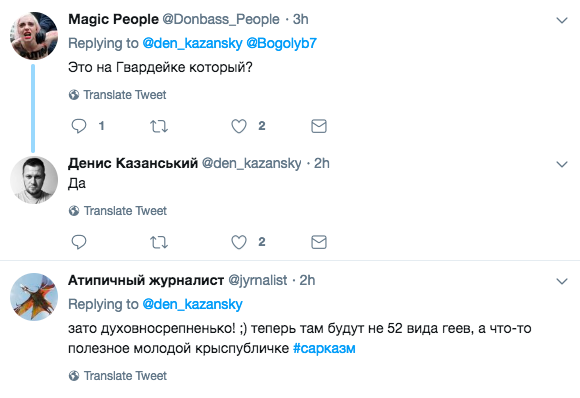Retweet Денис Казанський's 'Да' tweet

click(x=159, y=242)
